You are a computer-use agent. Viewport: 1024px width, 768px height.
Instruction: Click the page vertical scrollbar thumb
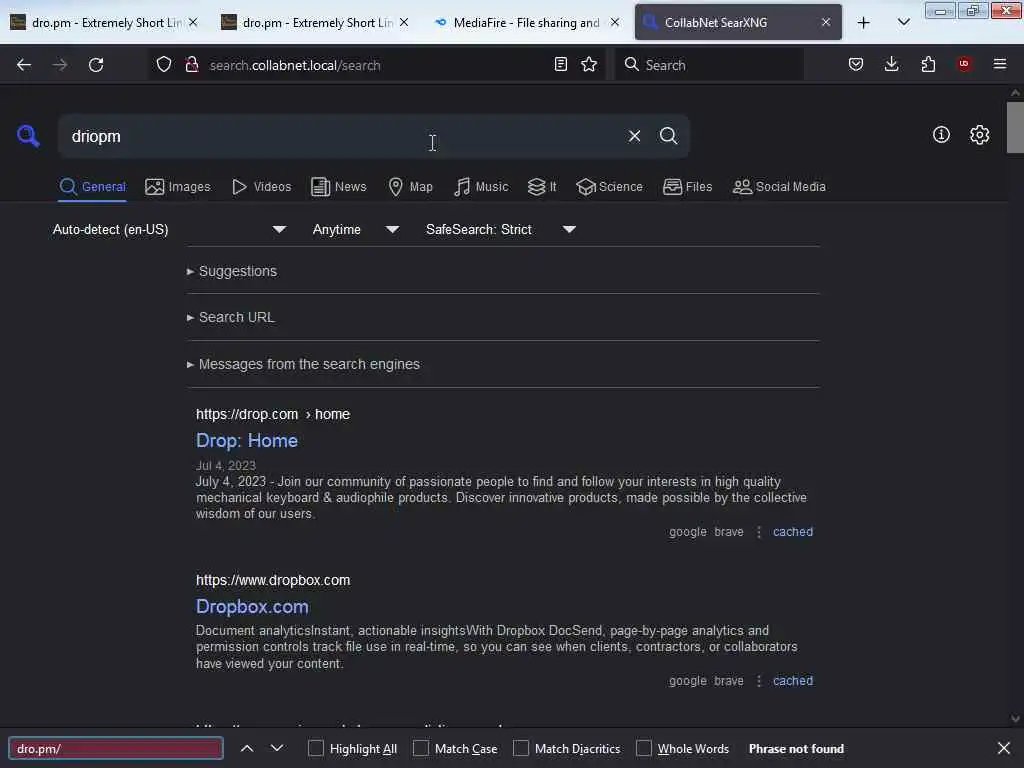[1015, 127]
